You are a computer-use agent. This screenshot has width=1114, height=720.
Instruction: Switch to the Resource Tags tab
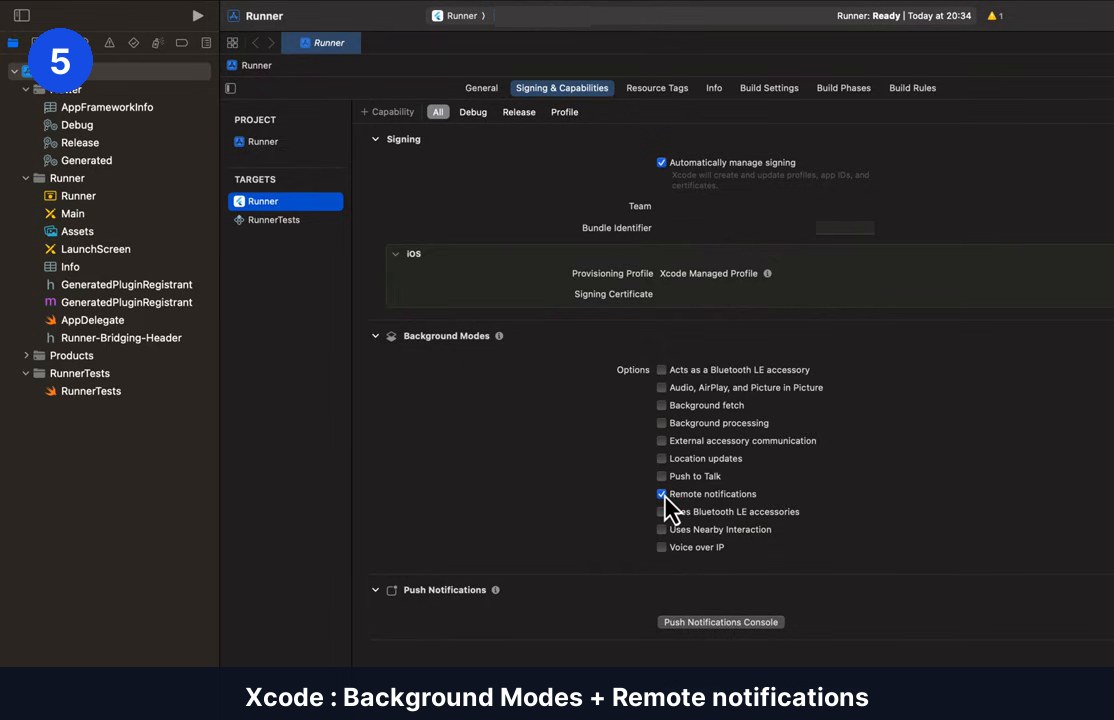[656, 88]
